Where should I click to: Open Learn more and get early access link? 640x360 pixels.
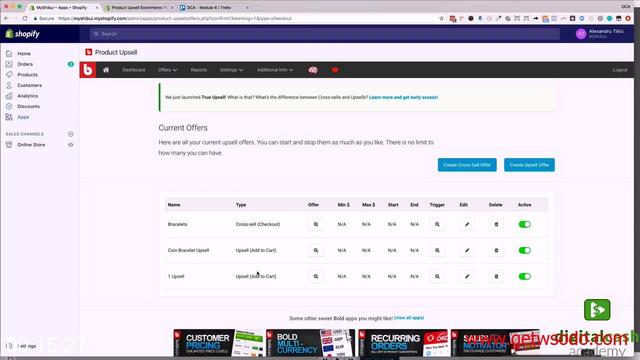(403, 97)
